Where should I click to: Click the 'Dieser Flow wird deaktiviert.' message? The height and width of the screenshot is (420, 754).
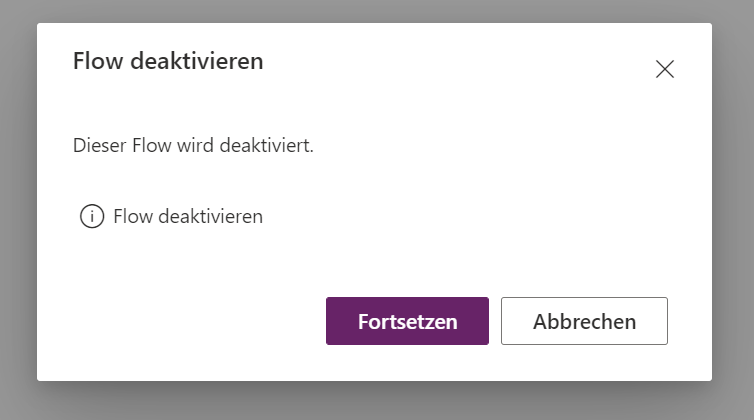(193, 145)
